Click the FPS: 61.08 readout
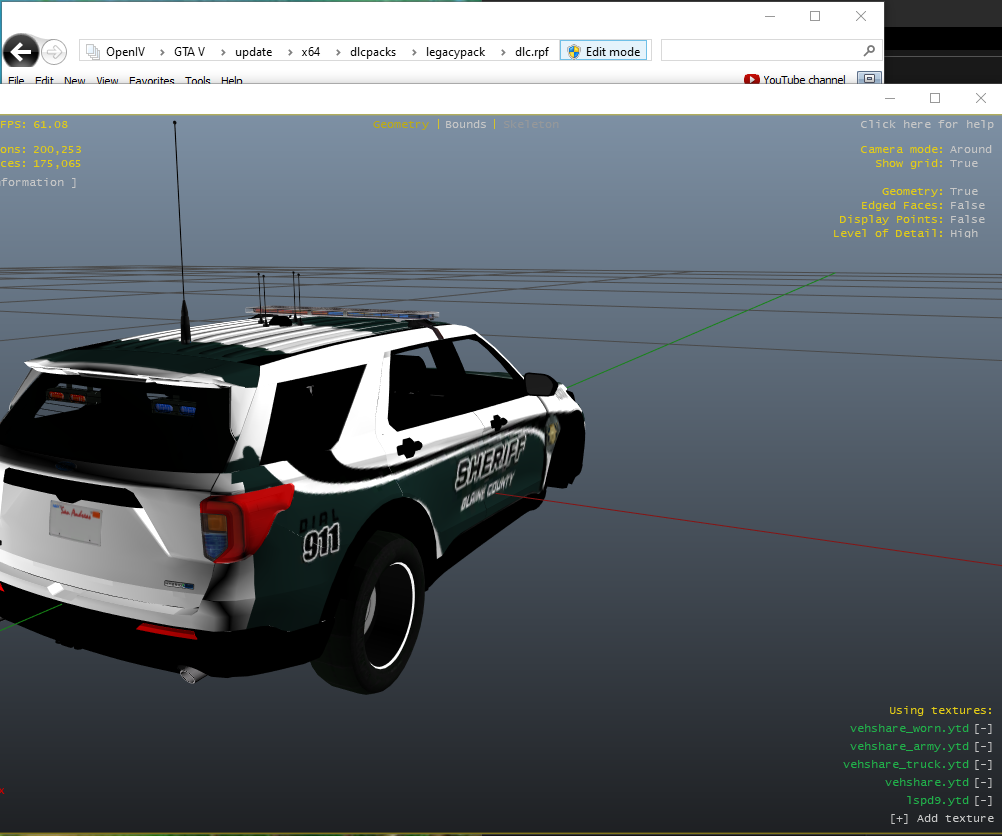Image resolution: width=1002 pixels, height=836 pixels. [x=34, y=124]
